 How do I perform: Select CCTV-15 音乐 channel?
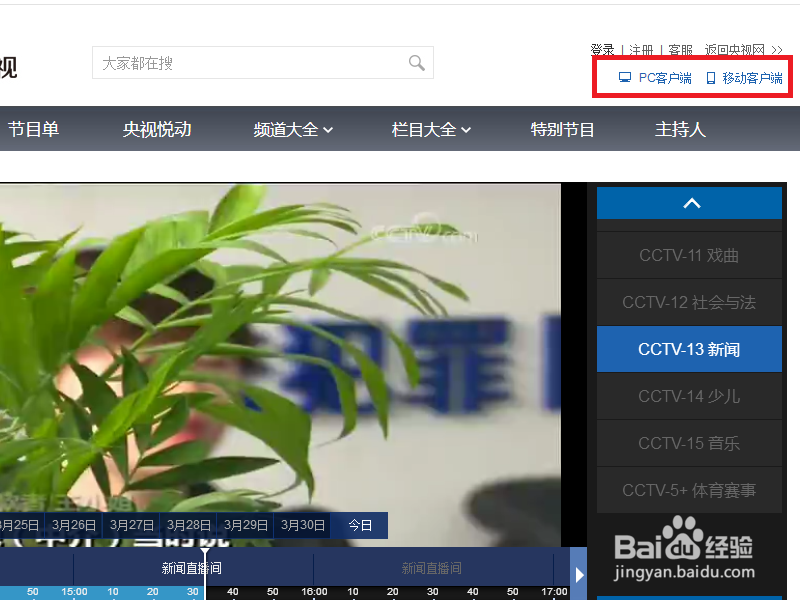pos(689,443)
